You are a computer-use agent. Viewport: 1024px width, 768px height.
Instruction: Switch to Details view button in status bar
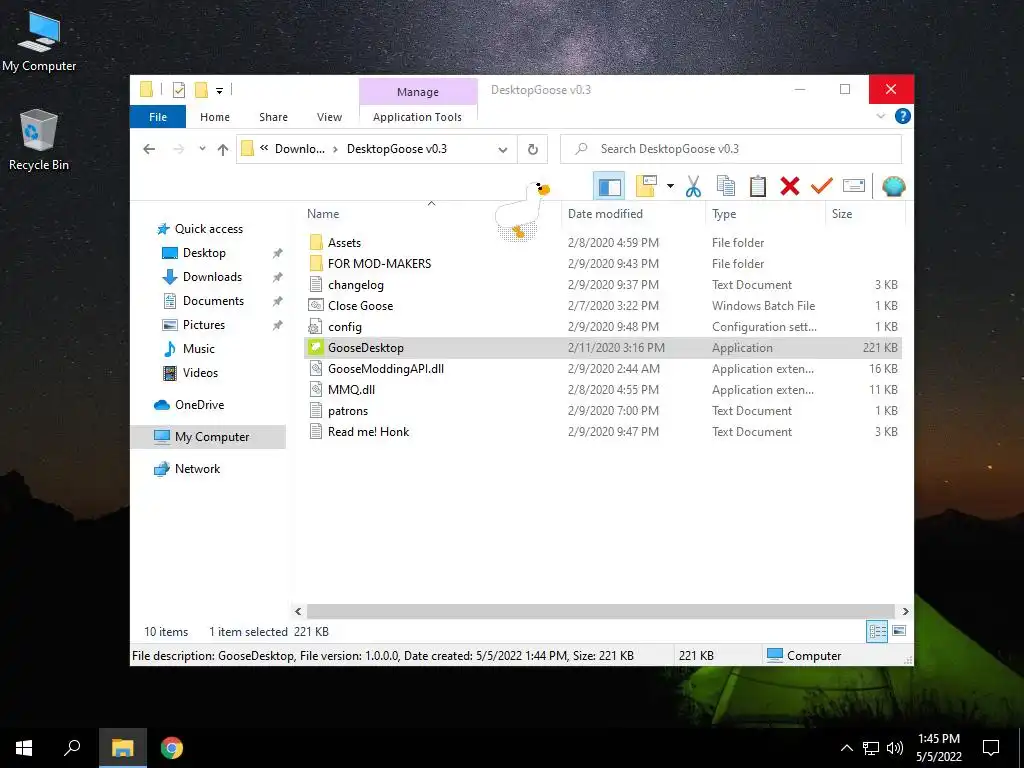pos(877,631)
